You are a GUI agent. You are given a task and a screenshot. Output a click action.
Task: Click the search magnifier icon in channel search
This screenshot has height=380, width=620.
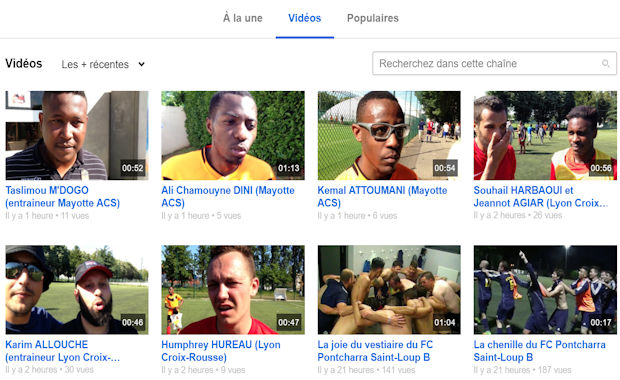(605, 63)
